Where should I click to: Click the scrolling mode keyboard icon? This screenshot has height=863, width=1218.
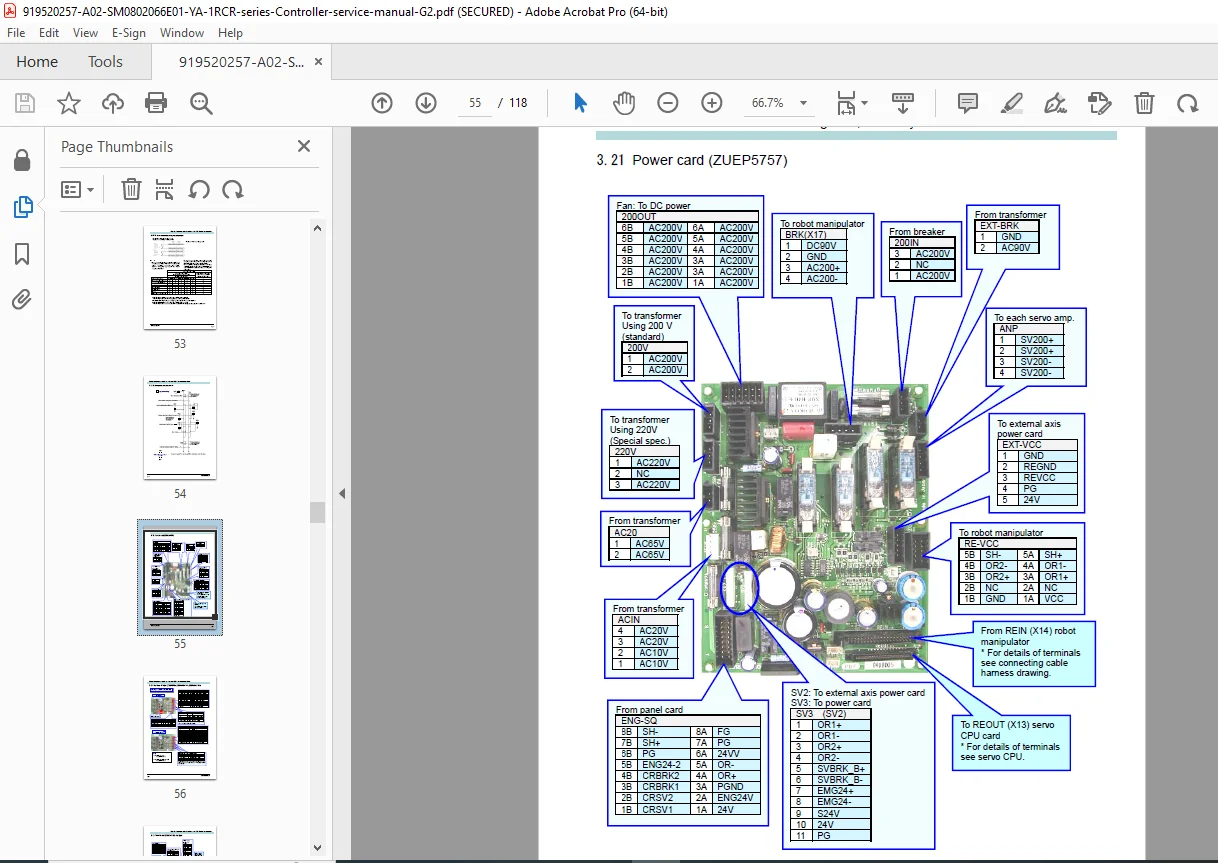tap(903, 103)
